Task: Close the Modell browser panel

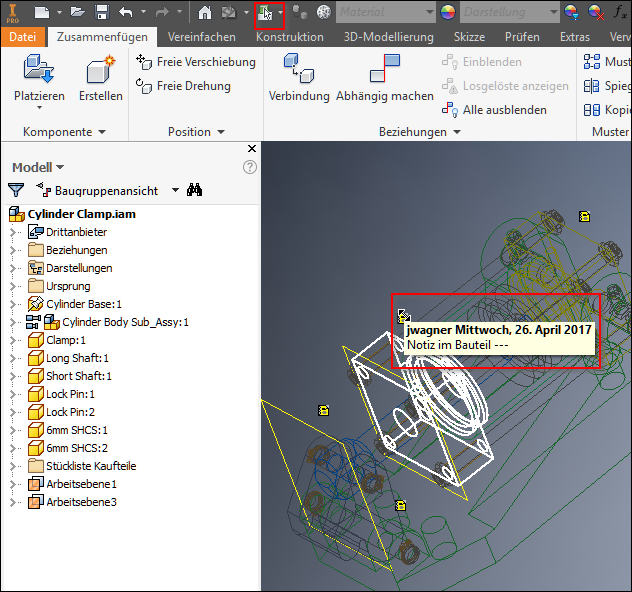Action: click(x=252, y=149)
